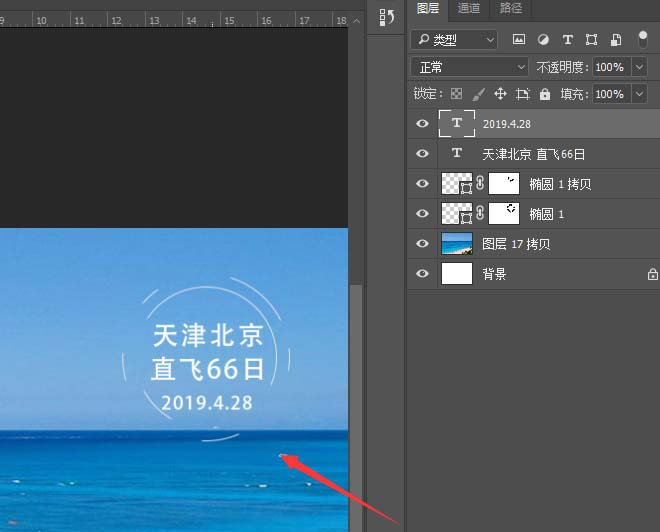Toggle layer filtering on or off switch
The width and height of the screenshot is (660, 532).
(643, 40)
